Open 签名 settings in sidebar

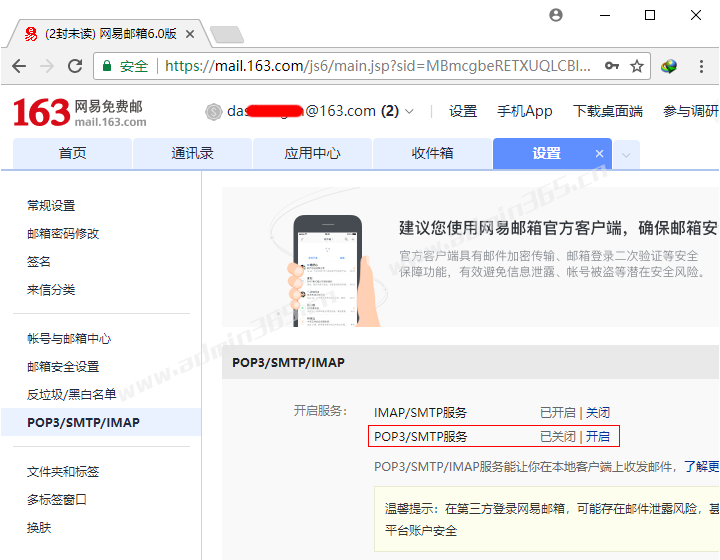pos(39,262)
